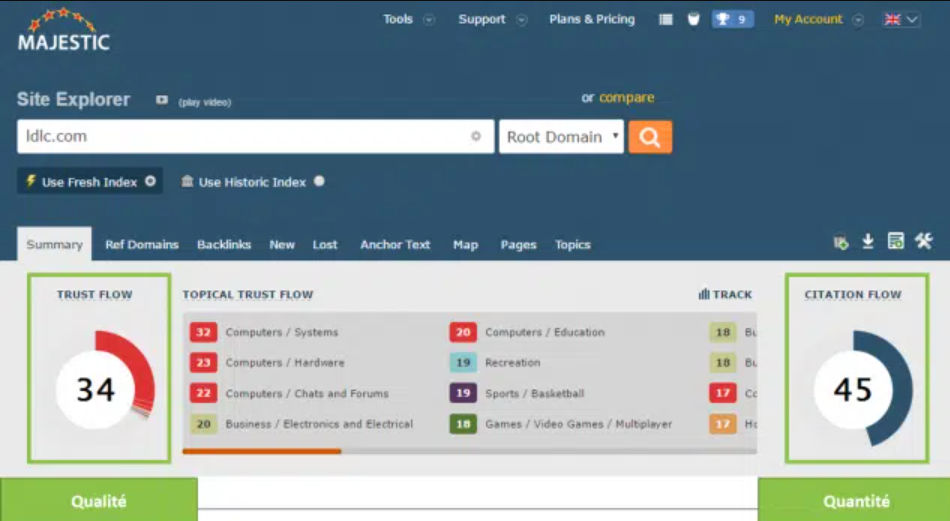Click the wrench tools icon in the tab bar
The image size is (950, 521).
[923, 241]
